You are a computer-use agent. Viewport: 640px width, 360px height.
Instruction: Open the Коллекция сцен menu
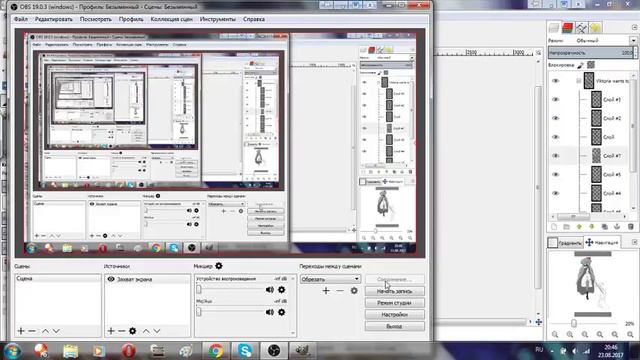171,19
